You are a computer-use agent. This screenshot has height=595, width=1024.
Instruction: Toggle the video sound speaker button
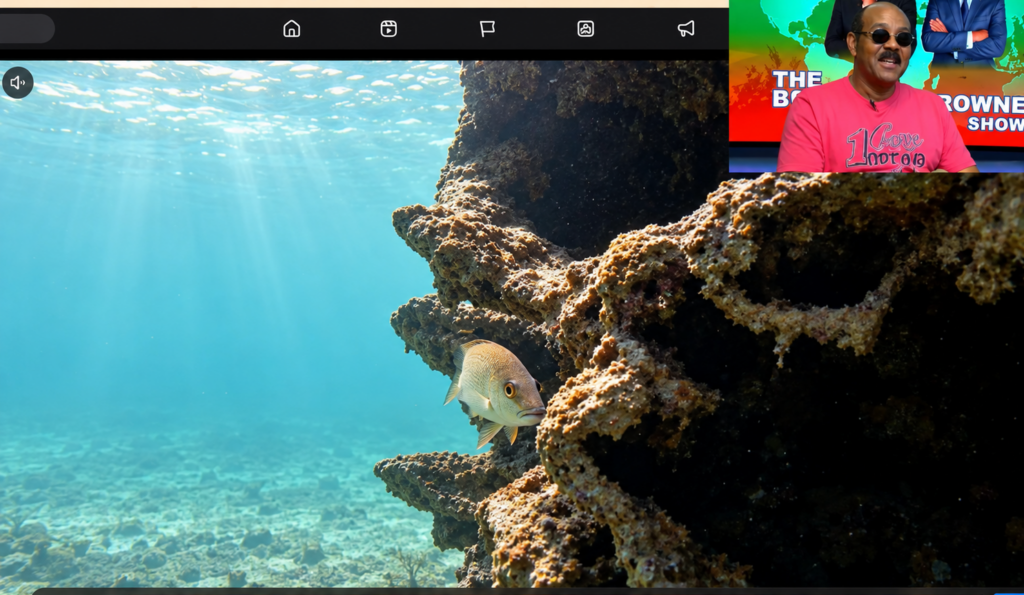coord(18,83)
